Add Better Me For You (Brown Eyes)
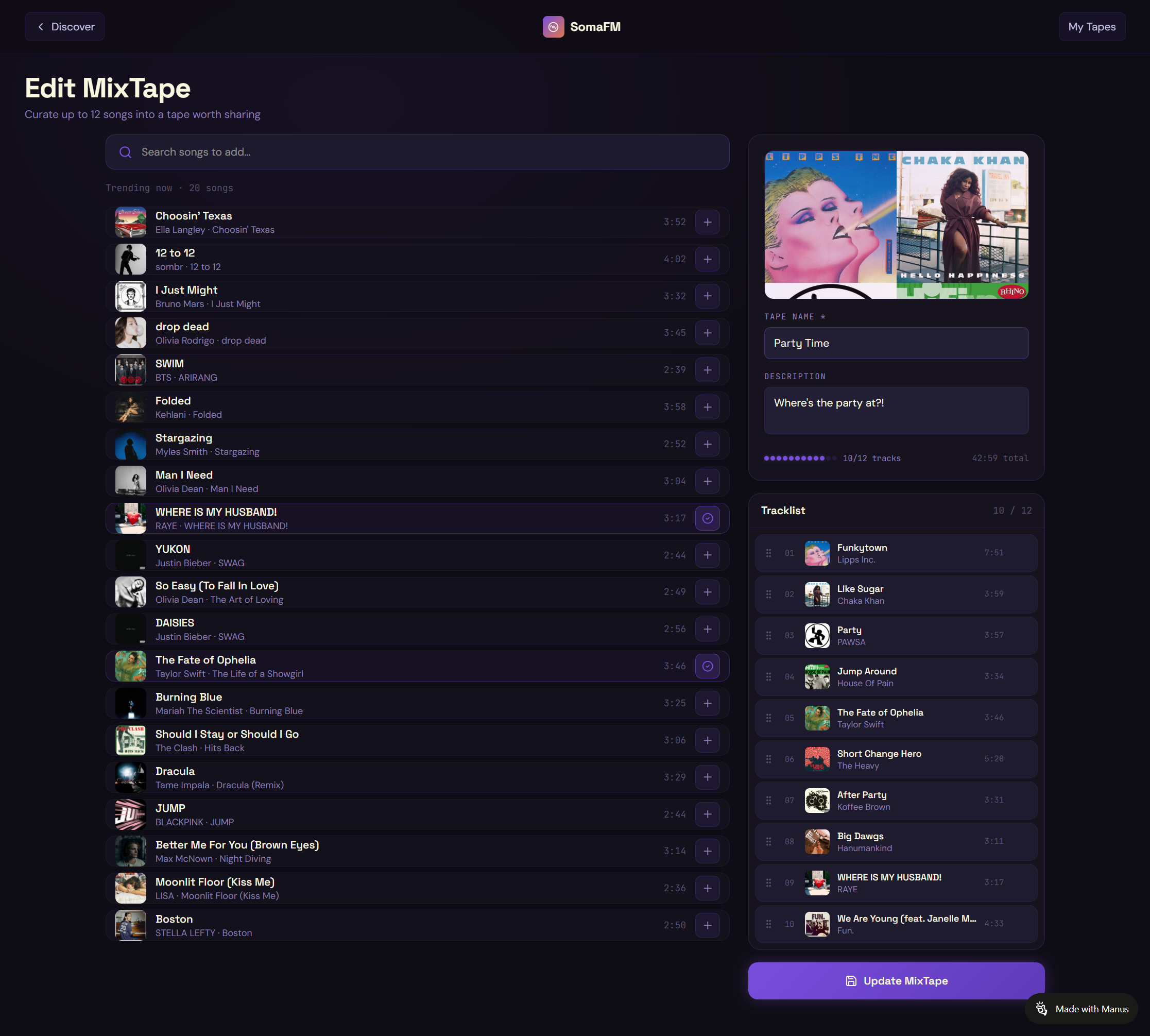 [x=707, y=851]
